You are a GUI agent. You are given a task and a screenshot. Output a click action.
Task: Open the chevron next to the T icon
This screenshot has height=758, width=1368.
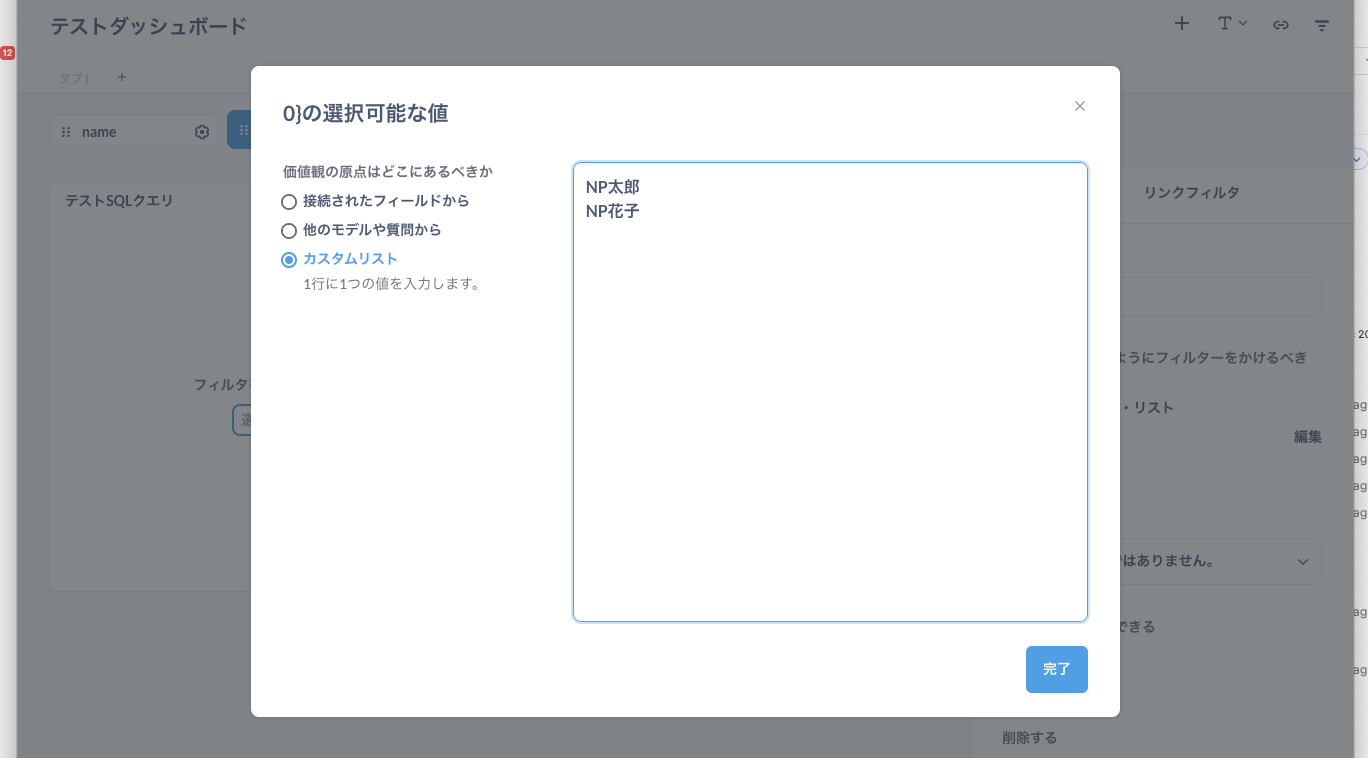pyautogui.click(x=1243, y=24)
